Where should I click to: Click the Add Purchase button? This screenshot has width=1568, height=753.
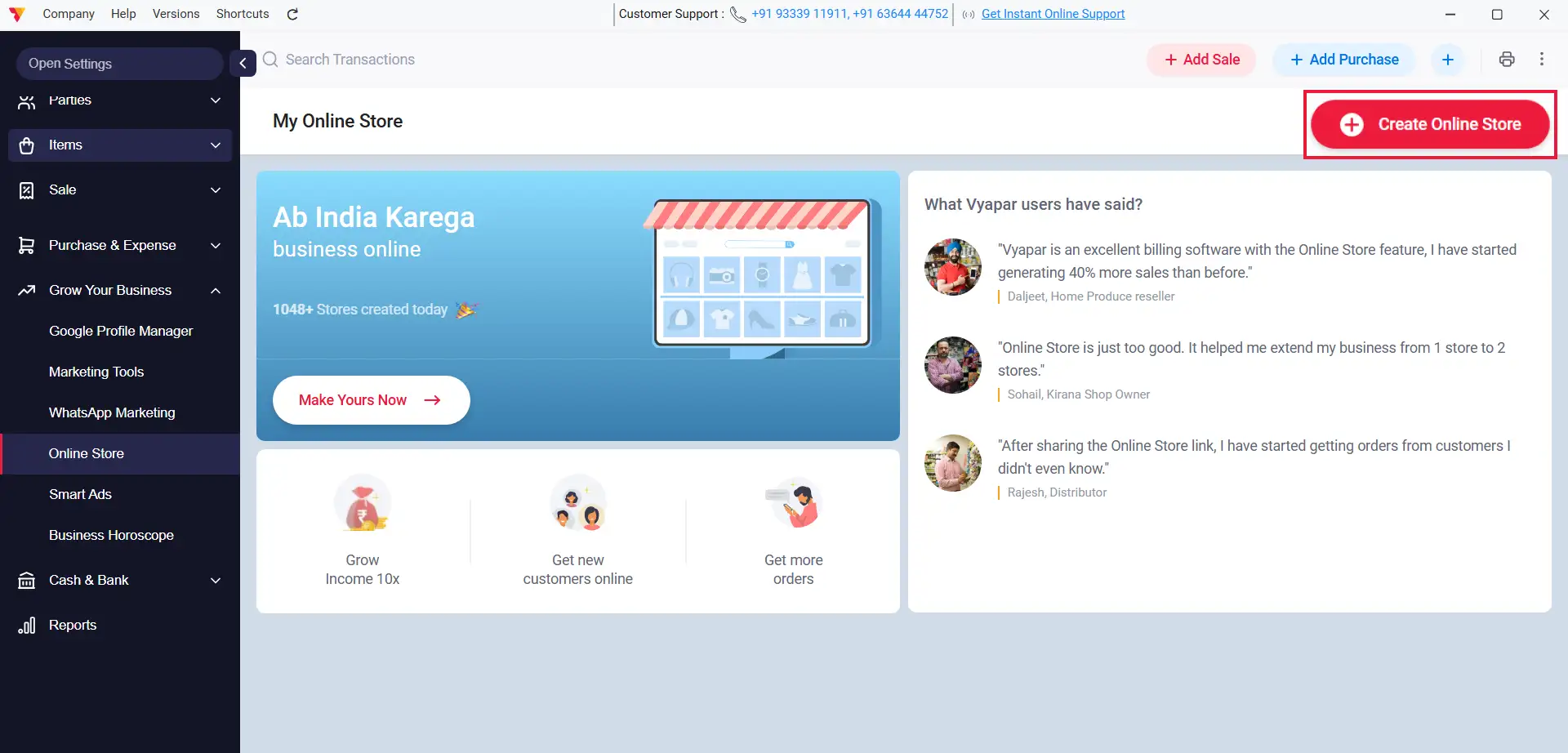(x=1344, y=60)
